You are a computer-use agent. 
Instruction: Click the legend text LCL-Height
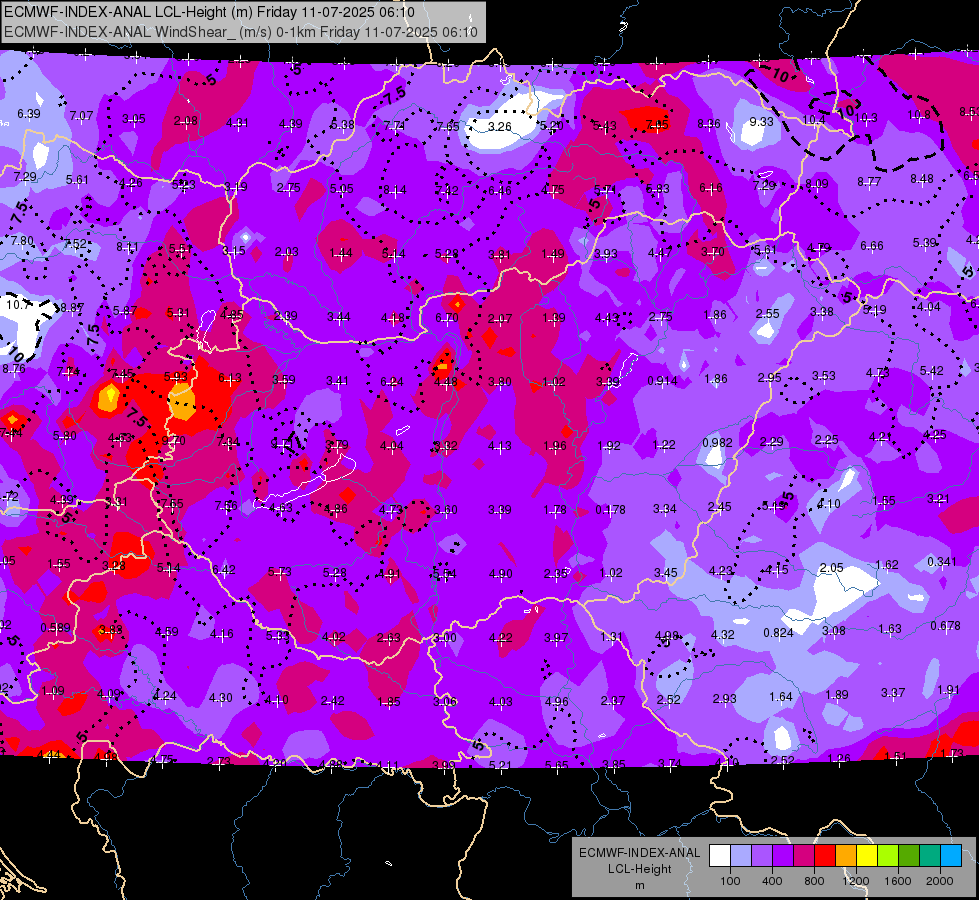point(639,869)
